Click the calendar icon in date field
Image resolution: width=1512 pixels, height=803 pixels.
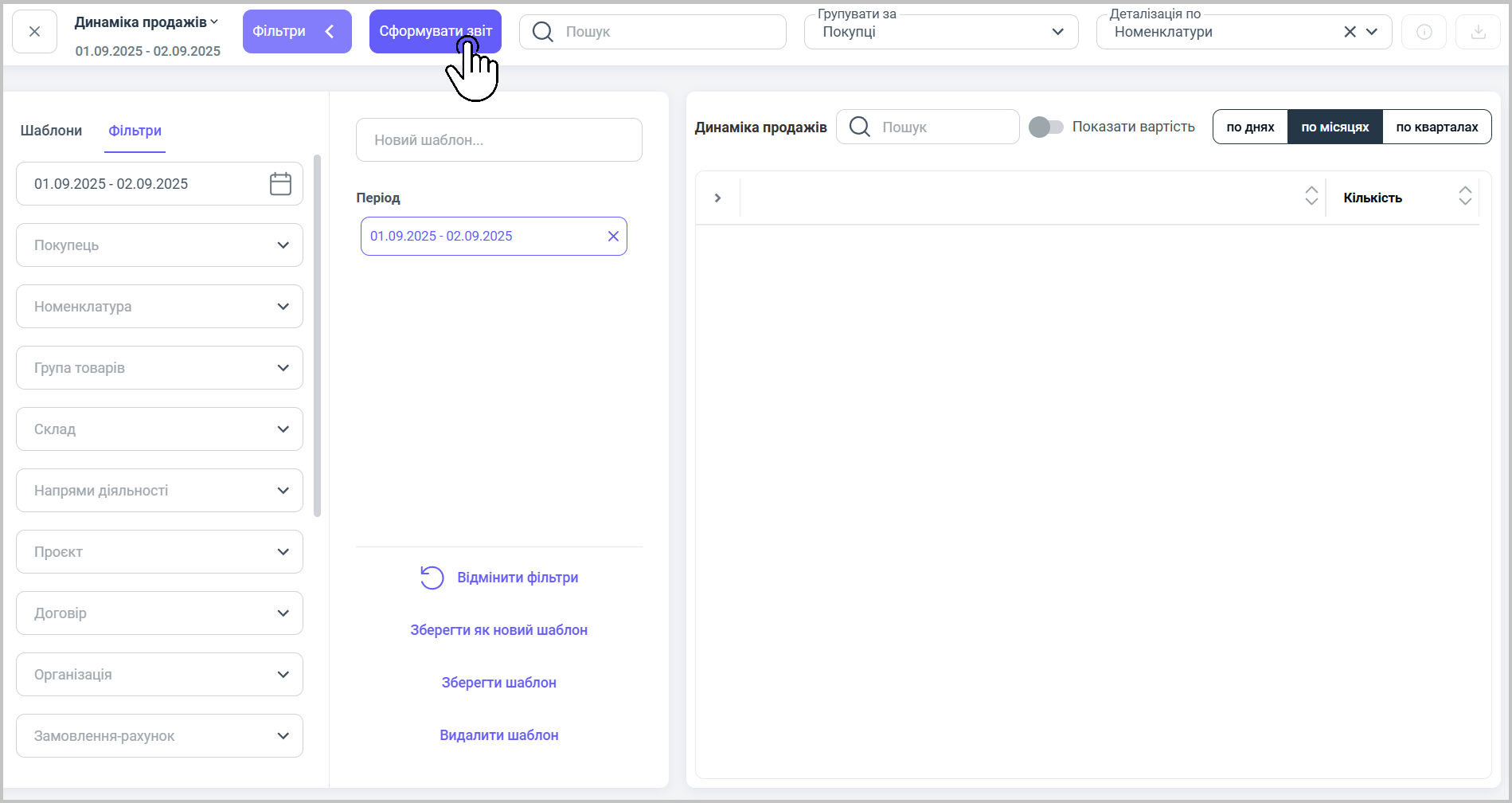tap(280, 184)
